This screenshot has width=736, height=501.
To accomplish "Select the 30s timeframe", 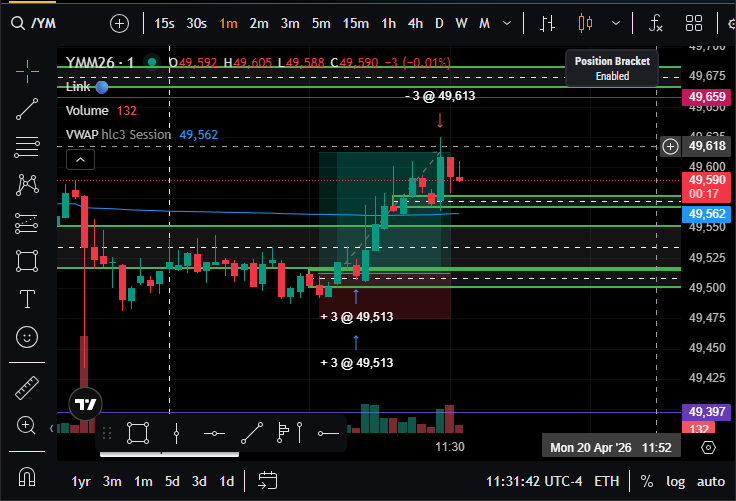I will 196,23.
